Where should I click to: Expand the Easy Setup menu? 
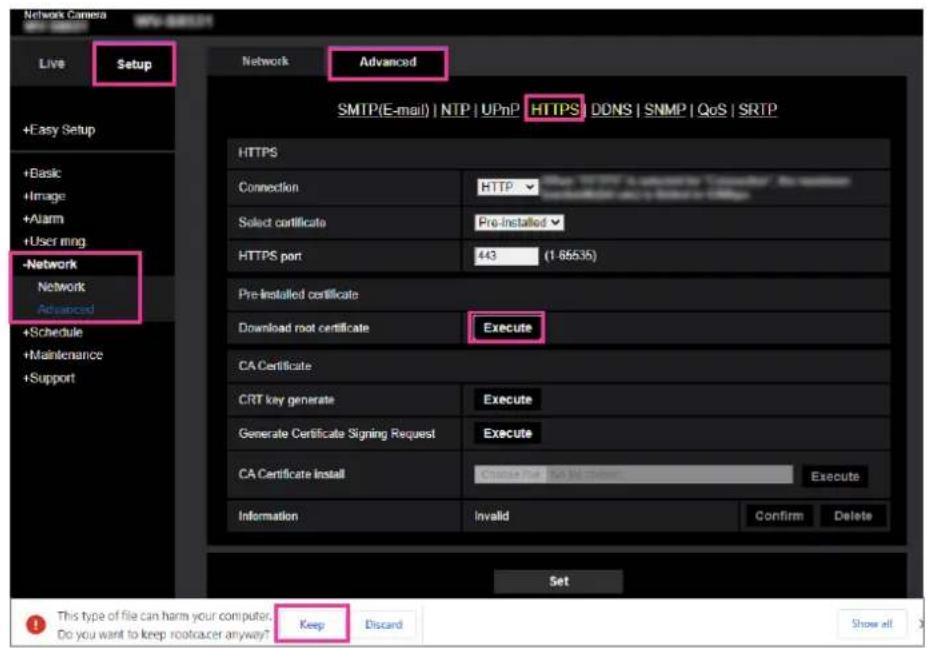point(59,130)
